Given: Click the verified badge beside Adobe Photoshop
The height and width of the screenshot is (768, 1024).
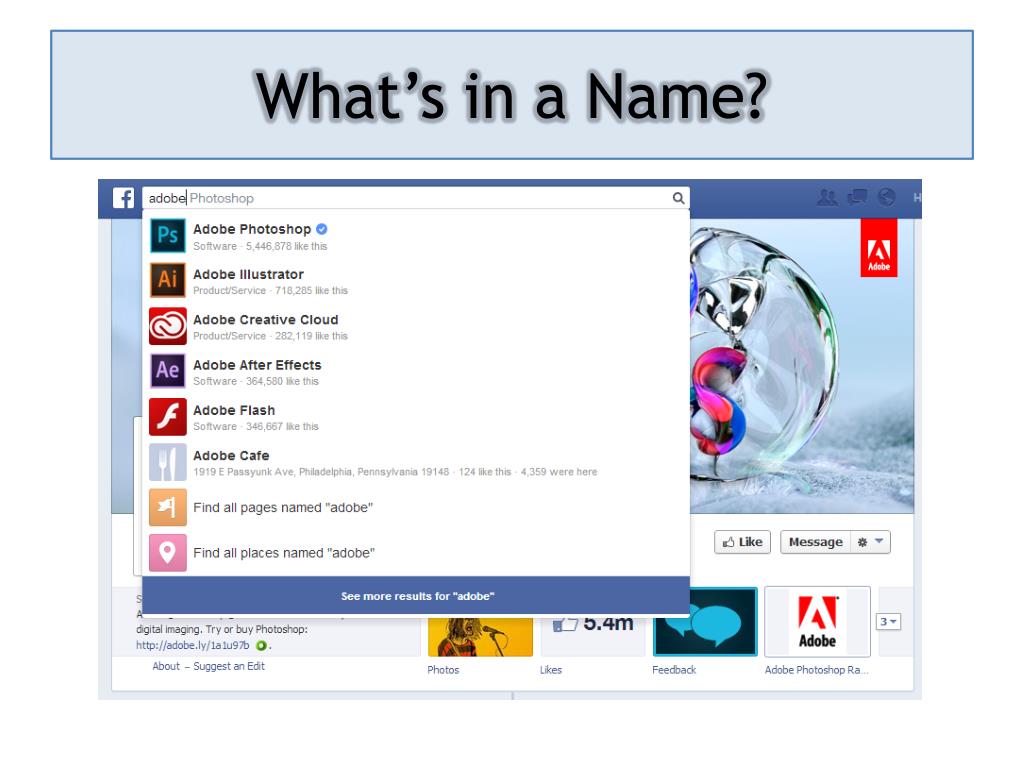Looking at the screenshot, I should point(321,229).
